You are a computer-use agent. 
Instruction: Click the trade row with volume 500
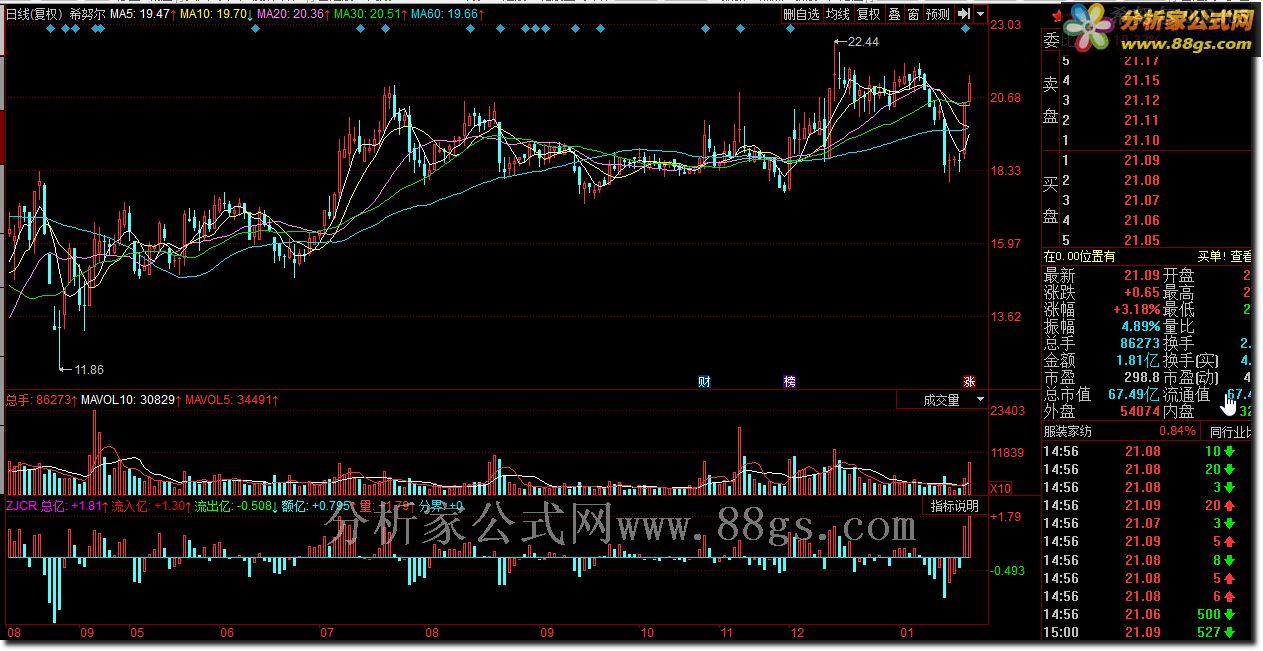click(x=1148, y=614)
